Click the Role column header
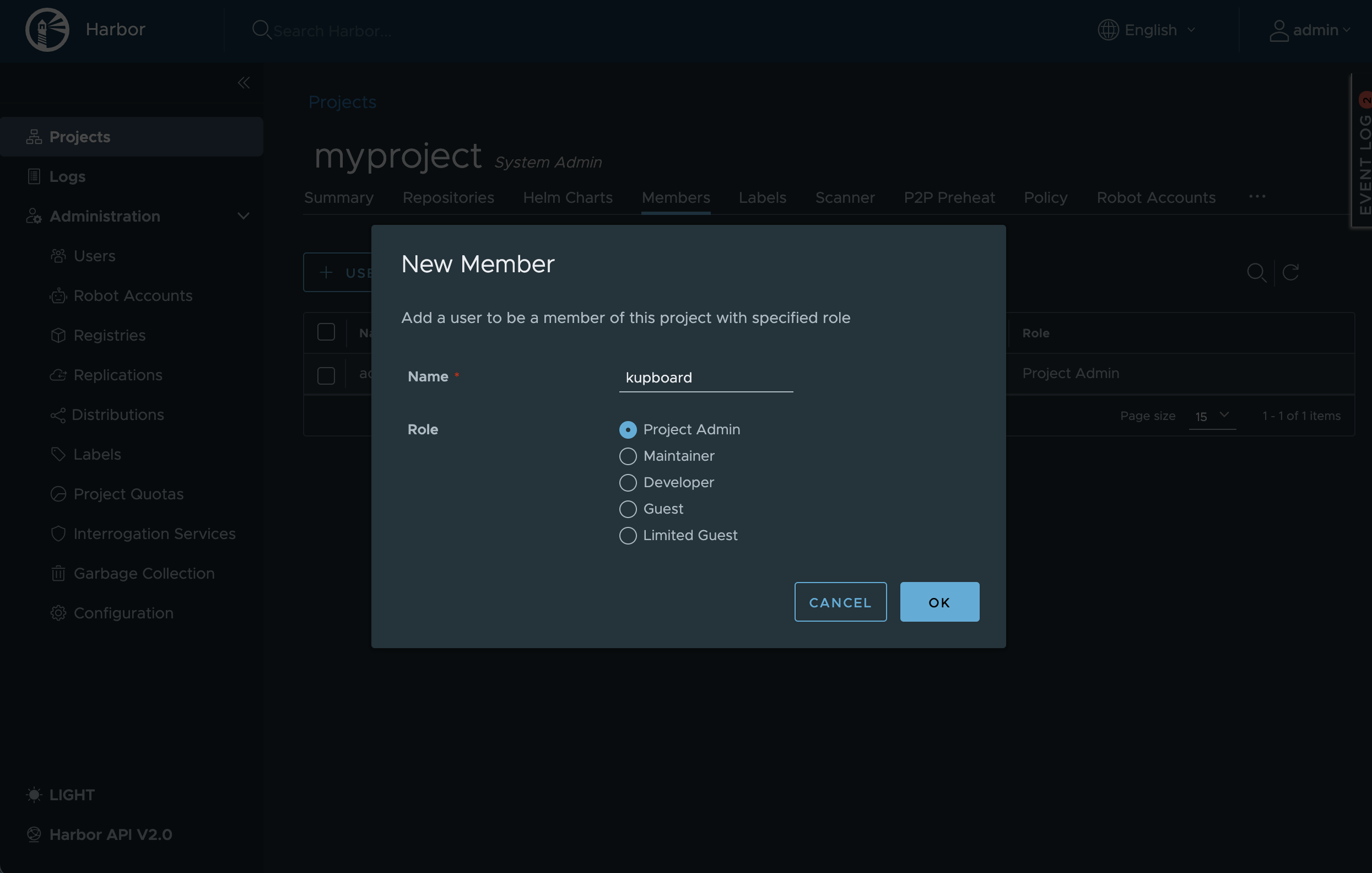Image resolution: width=1372 pixels, height=873 pixels. (1035, 333)
